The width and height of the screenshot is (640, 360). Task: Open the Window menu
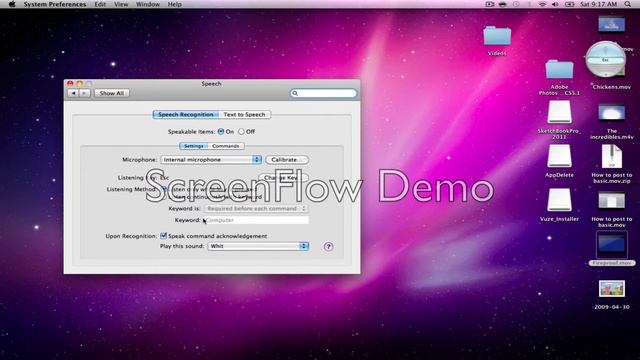coord(148,4)
